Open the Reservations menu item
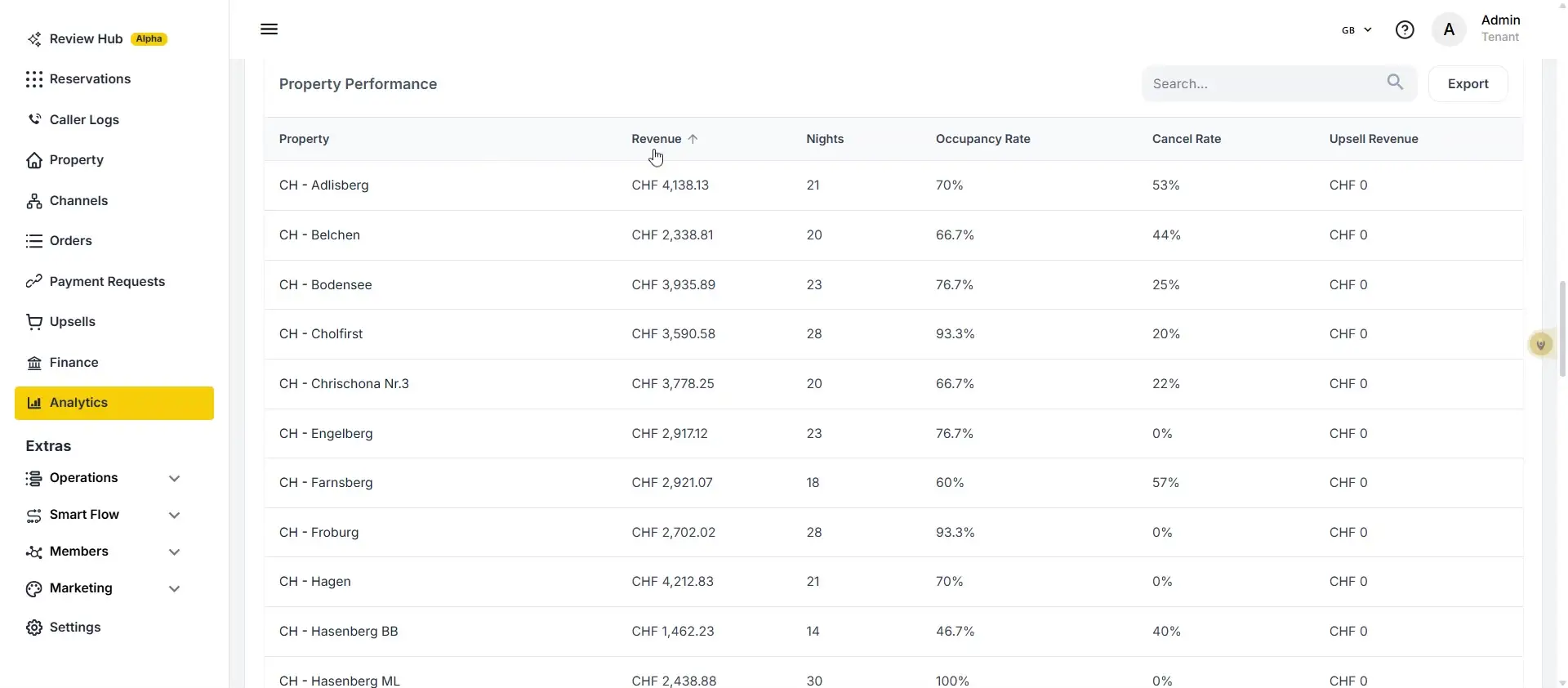This screenshot has height=688, width=1568. (114, 79)
